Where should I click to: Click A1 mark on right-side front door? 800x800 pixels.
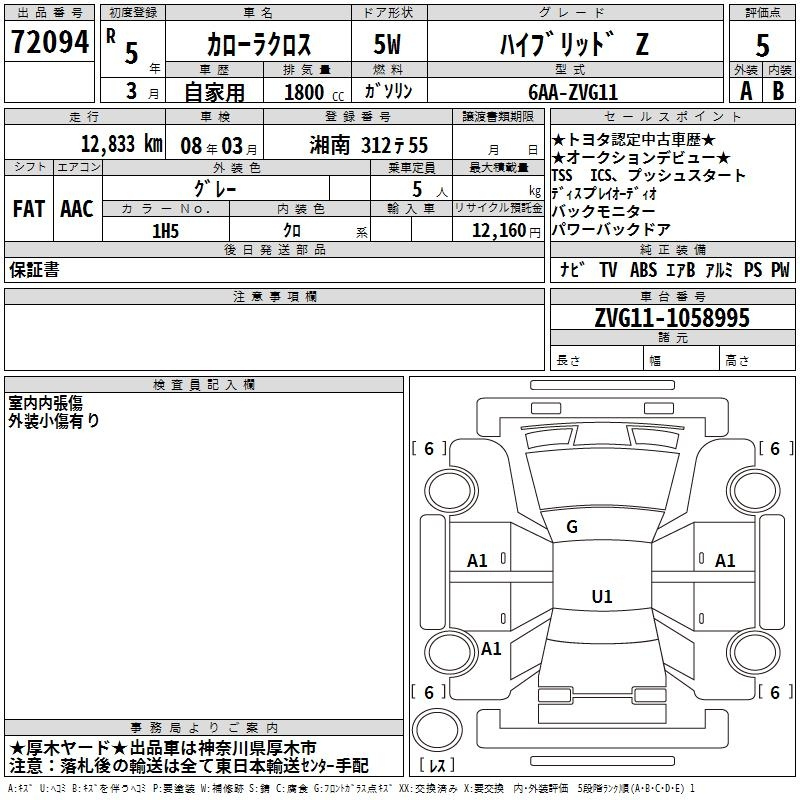(x=725, y=561)
